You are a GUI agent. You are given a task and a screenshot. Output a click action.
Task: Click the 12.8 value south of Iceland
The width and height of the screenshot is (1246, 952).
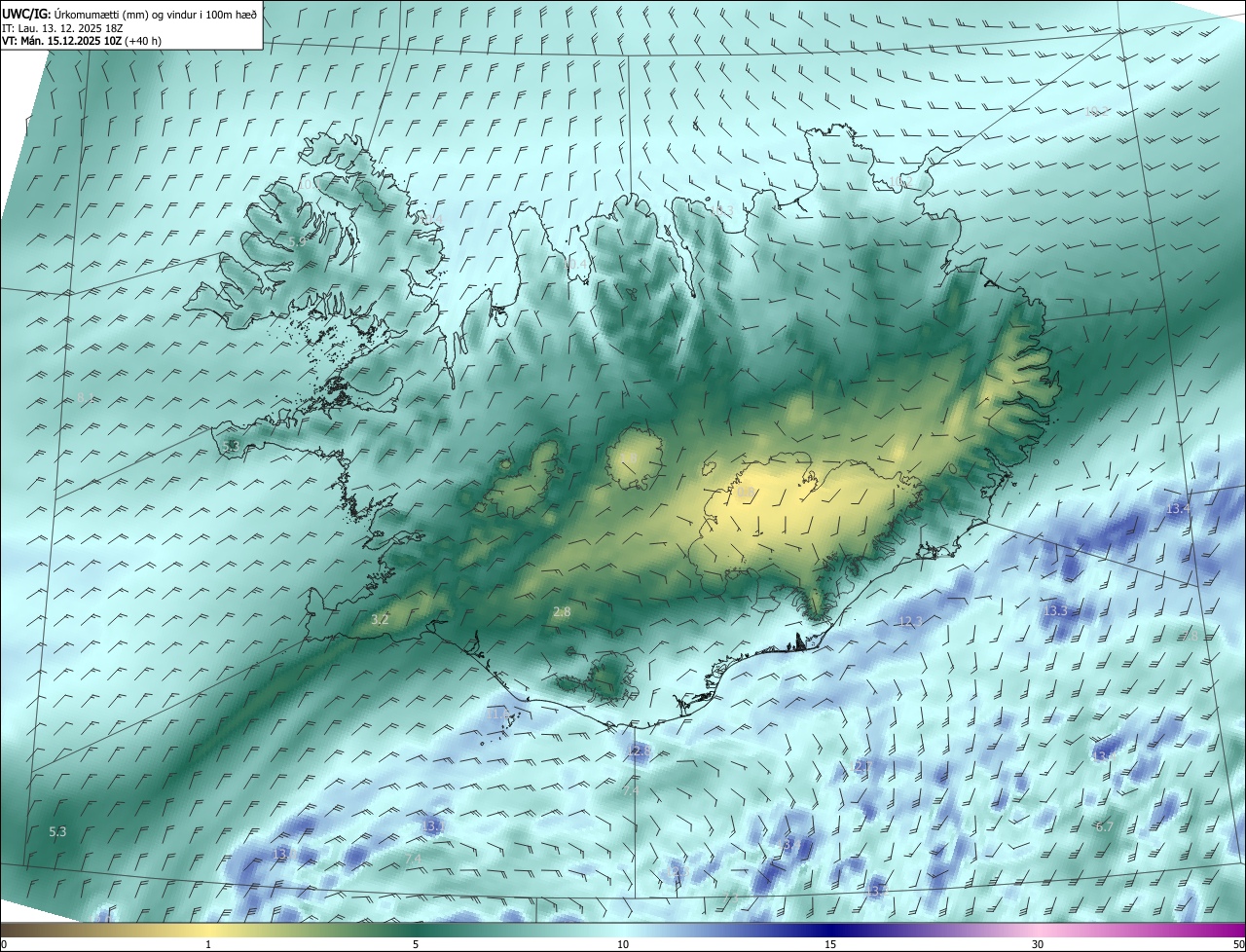(x=640, y=751)
